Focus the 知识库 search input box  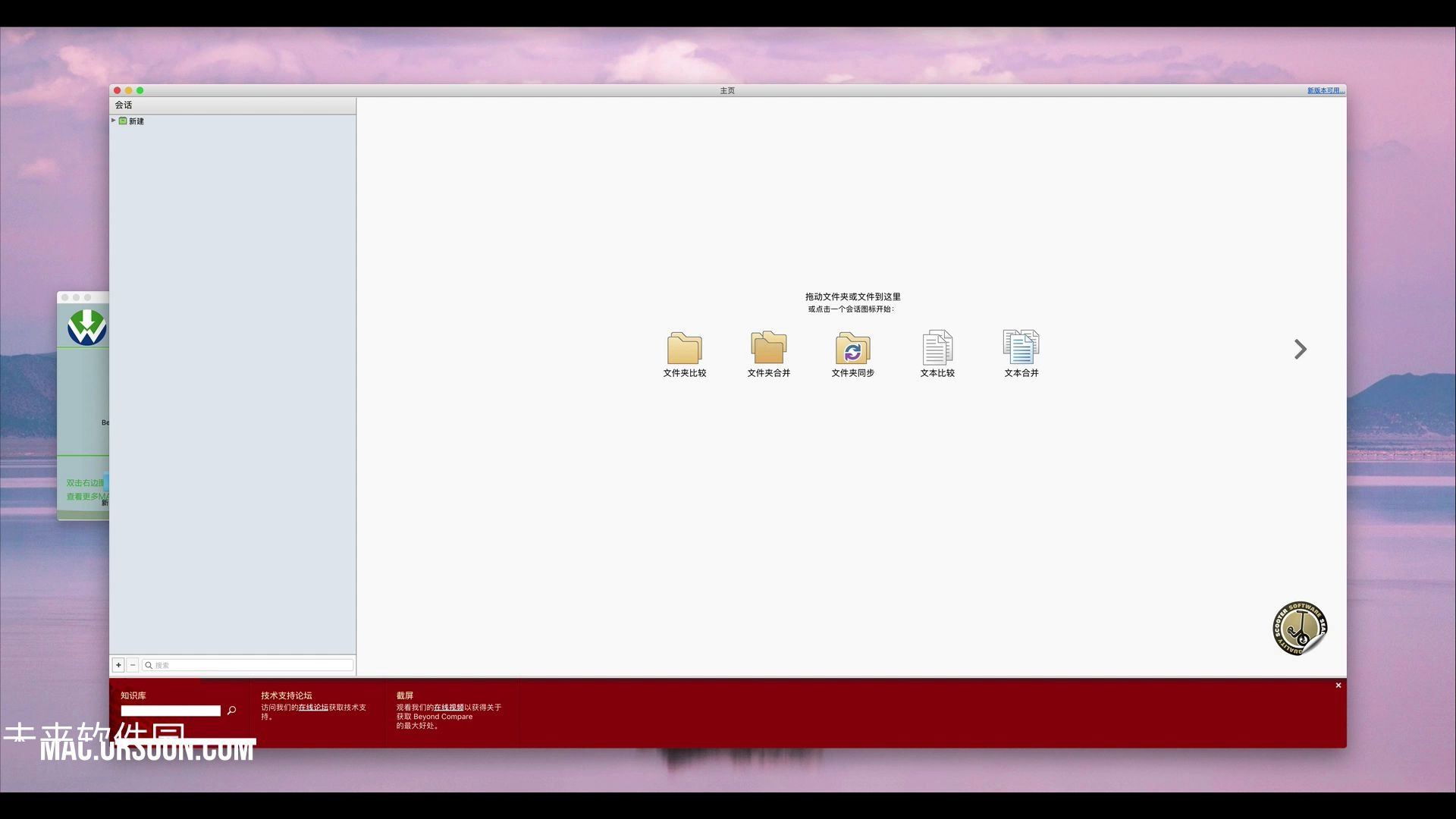pyautogui.click(x=171, y=711)
